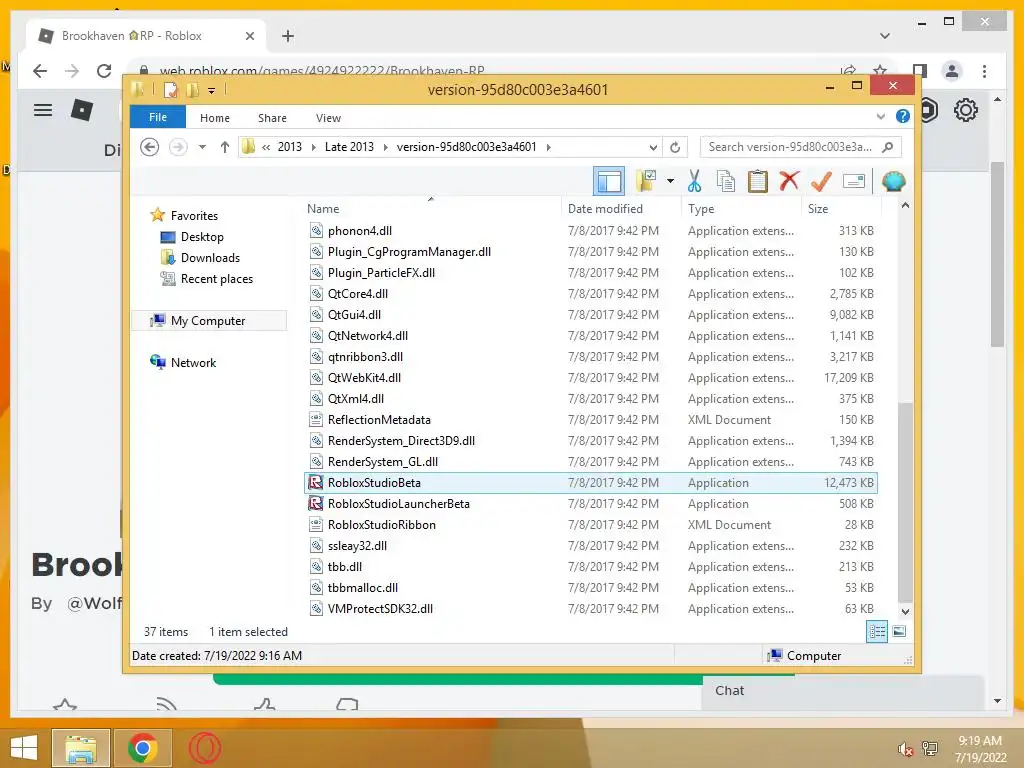The image size is (1024, 768).
Task: Expand the arrow after version-95d80c003e3a4601 breadcrumb
Action: coord(549,147)
